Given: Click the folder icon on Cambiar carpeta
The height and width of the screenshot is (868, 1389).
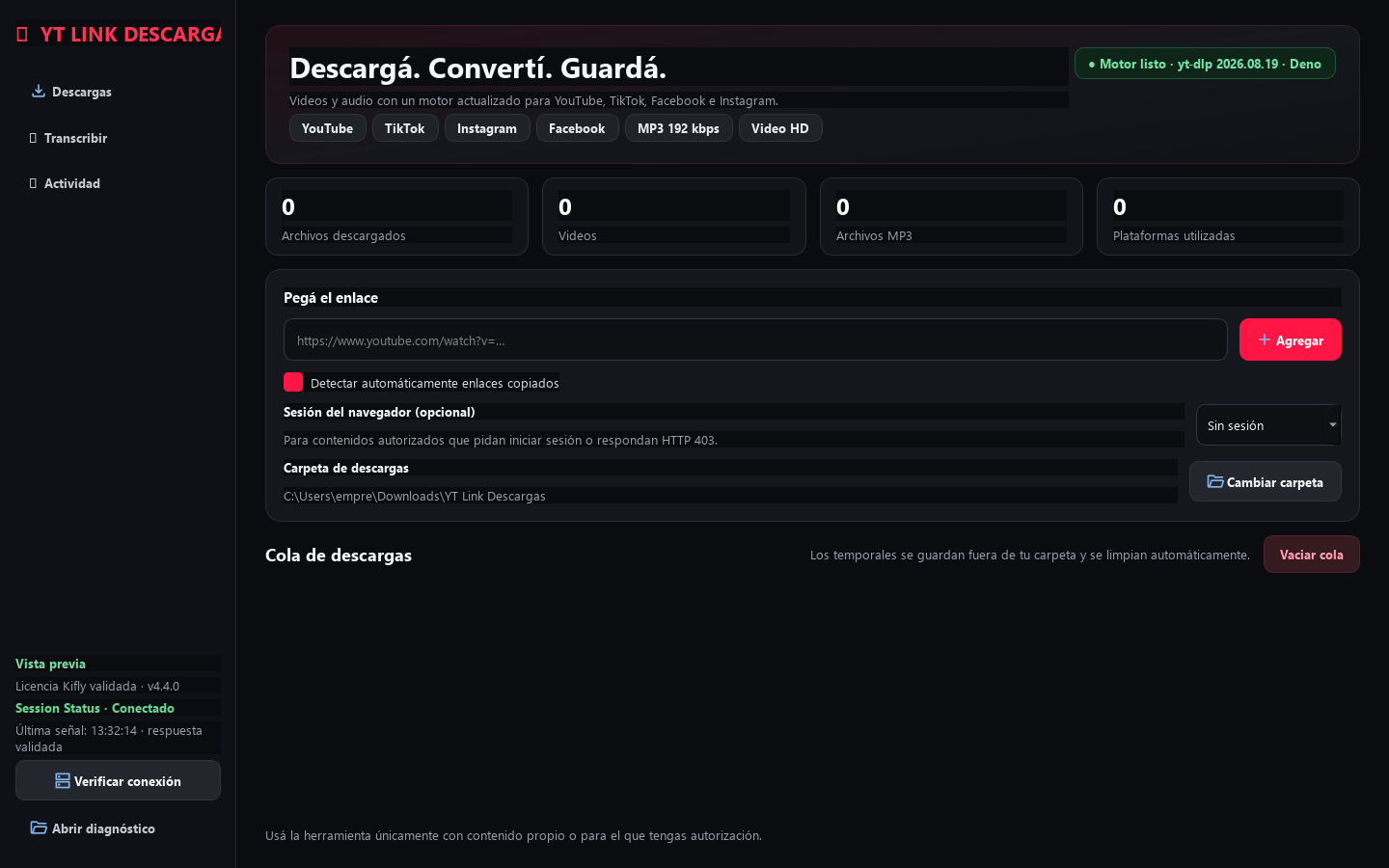Looking at the screenshot, I should coord(1215,482).
